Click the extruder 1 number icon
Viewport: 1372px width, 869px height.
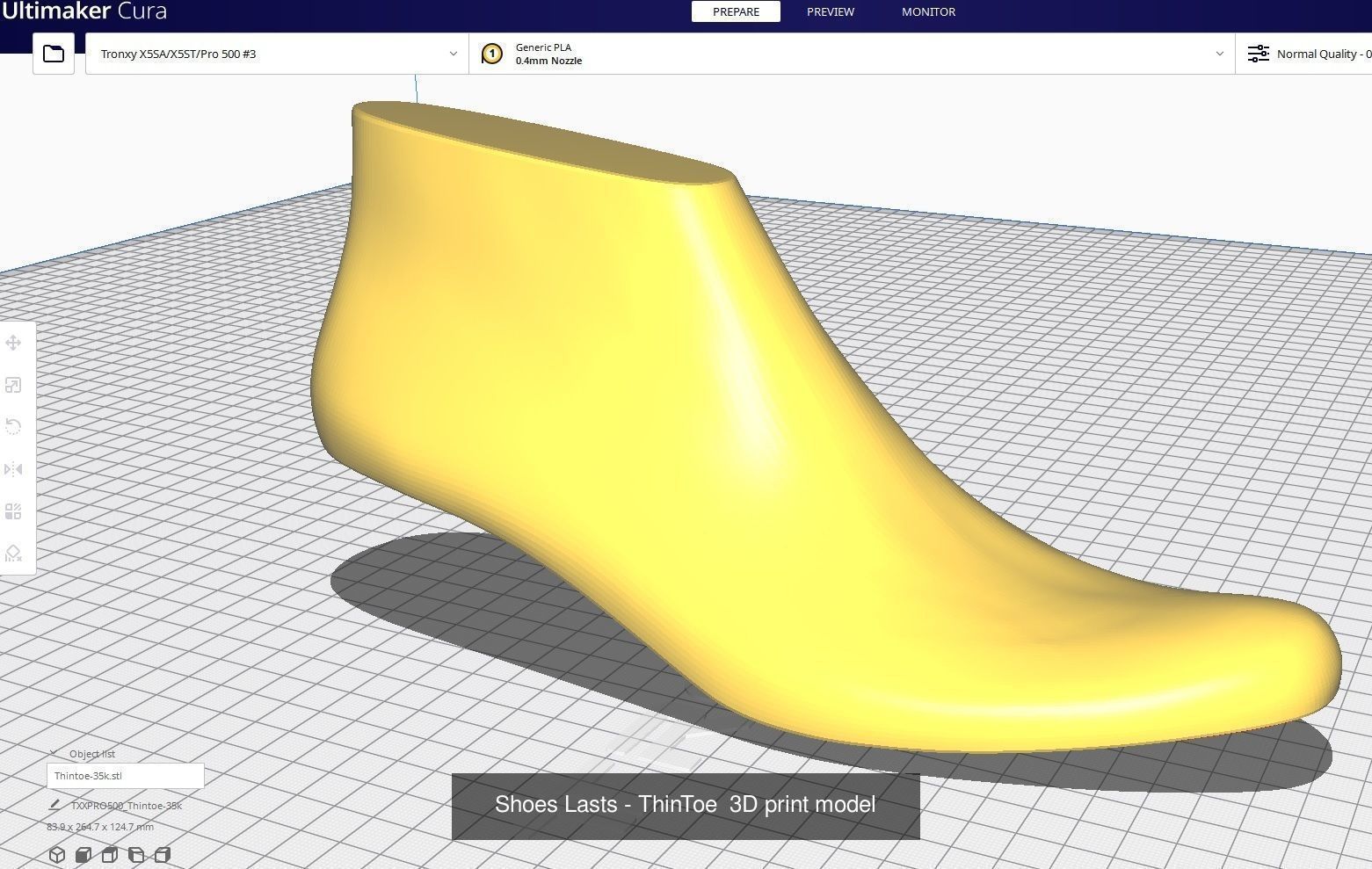tap(492, 54)
